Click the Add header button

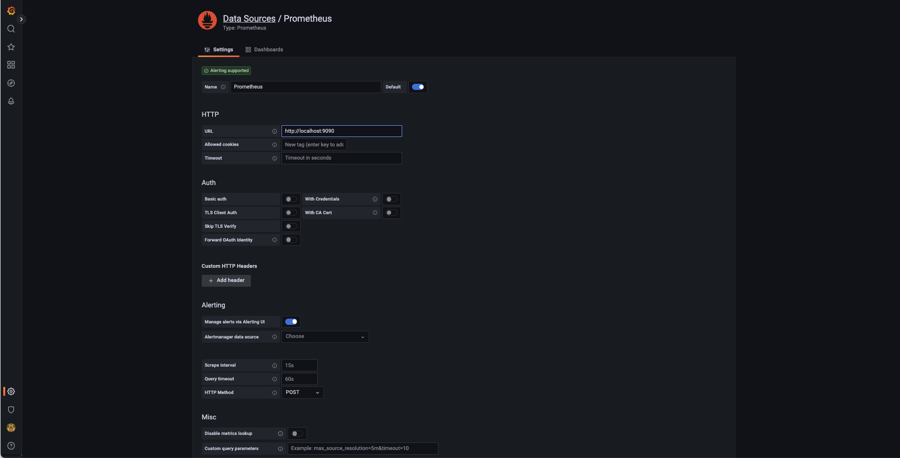[x=226, y=281]
